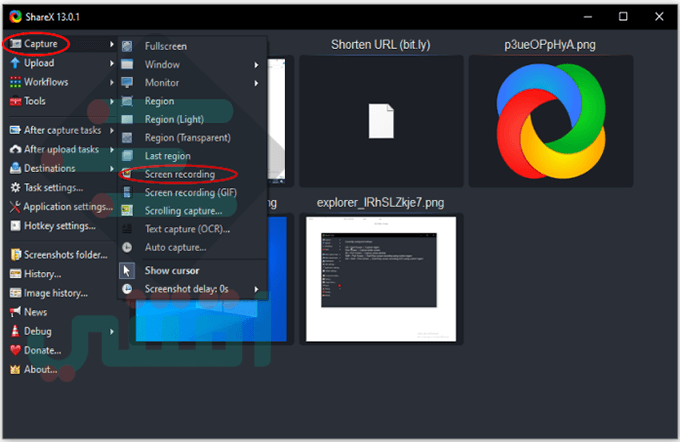680x442 pixels.
Task: Select the explorer_IRhSLZkje7.png thumbnail
Action: click(x=381, y=279)
